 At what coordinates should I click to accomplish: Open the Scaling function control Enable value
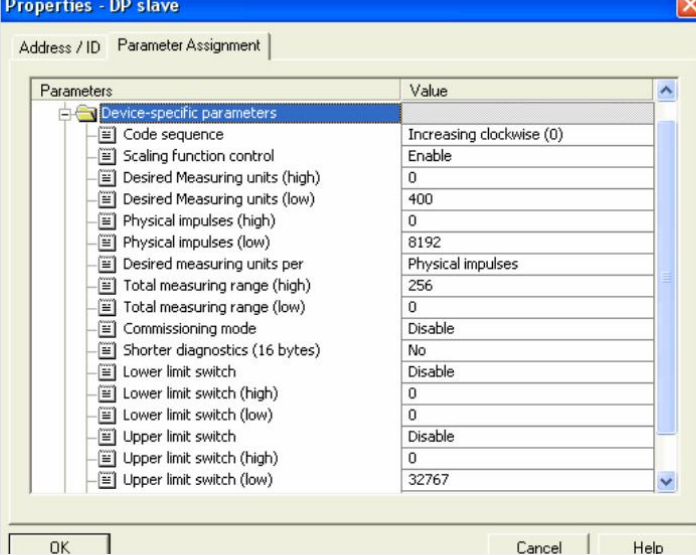tap(527, 157)
